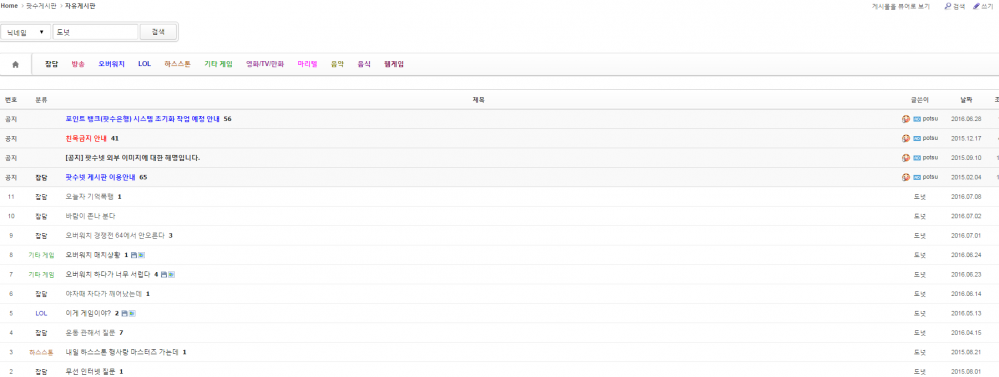Open post 운동 관해서 질문

click(x=90, y=332)
